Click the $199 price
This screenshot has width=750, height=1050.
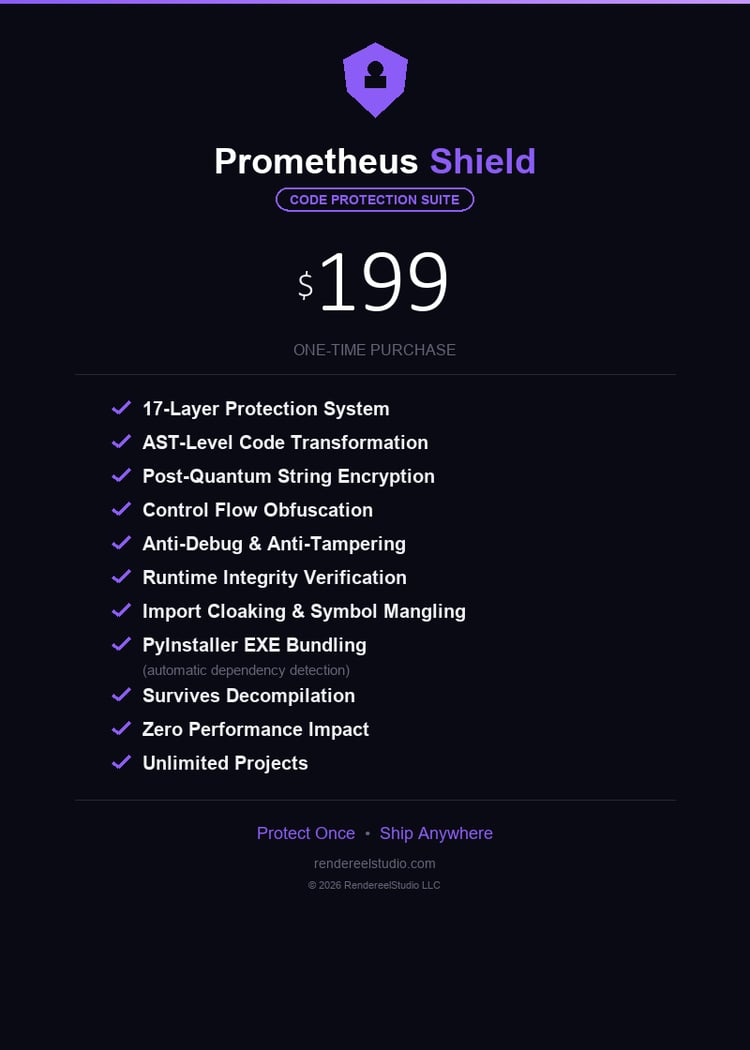click(375, 283)
